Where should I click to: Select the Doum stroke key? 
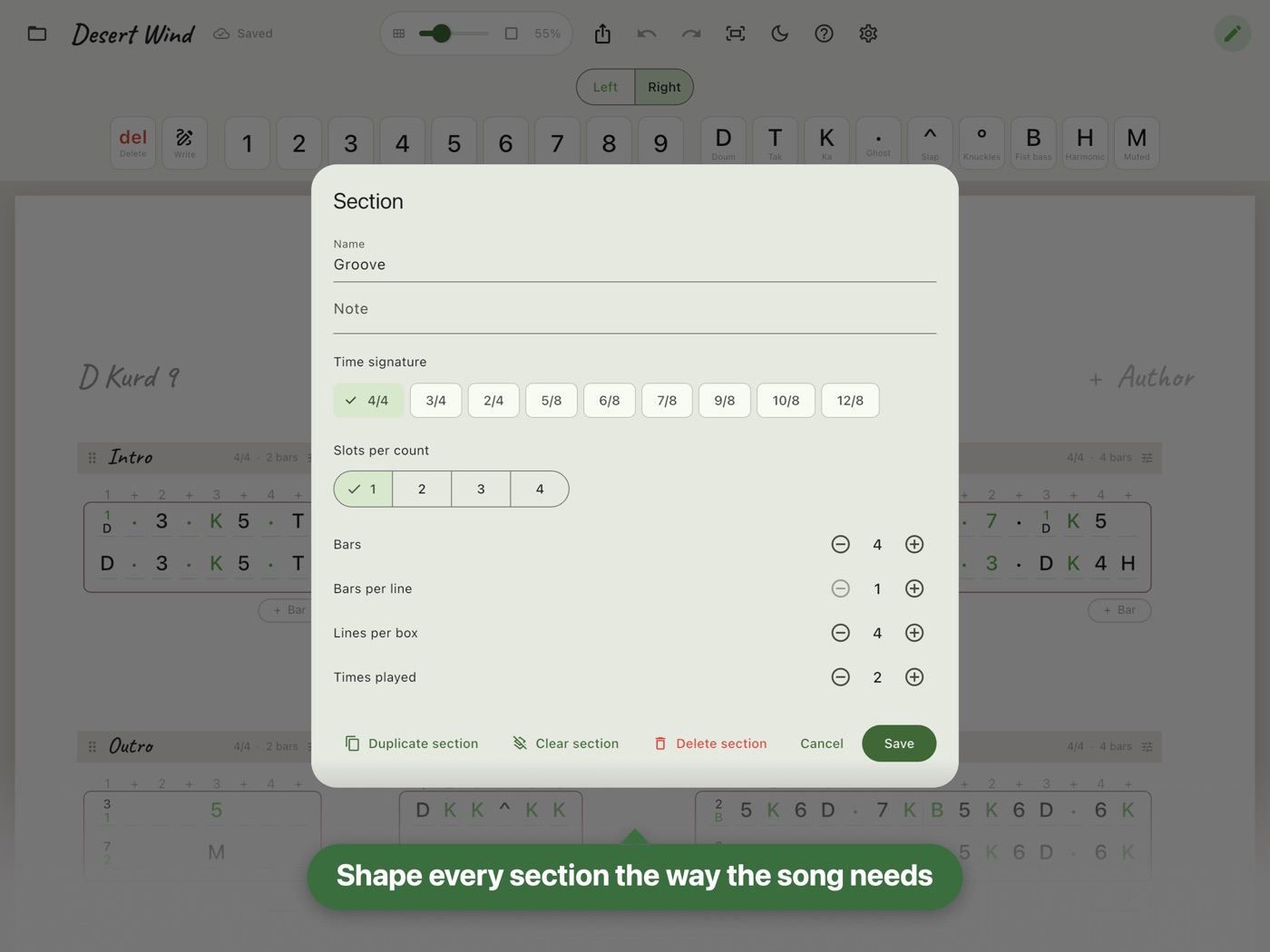[723, 142]
